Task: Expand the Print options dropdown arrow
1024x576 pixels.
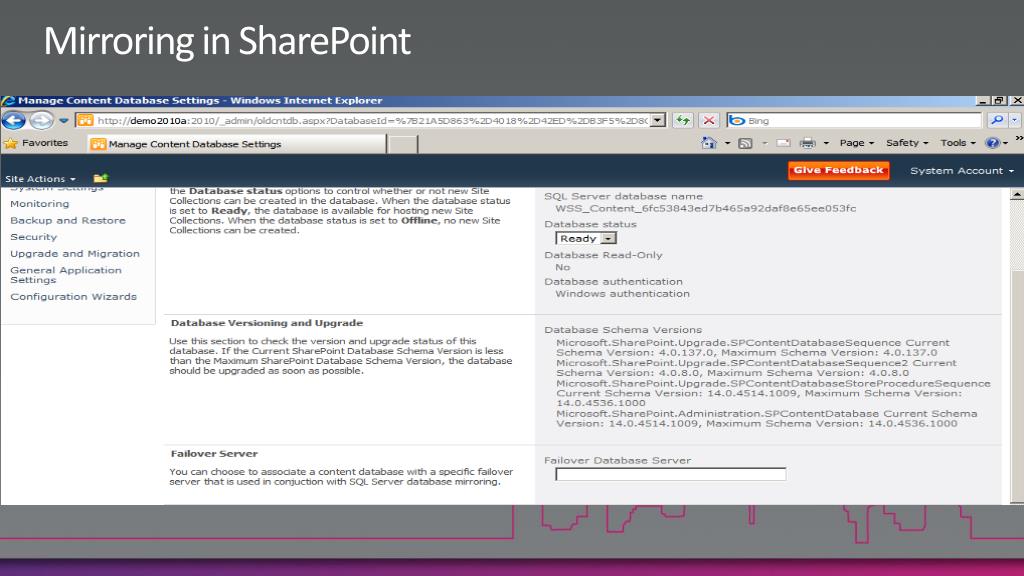Action: [826, 143]
